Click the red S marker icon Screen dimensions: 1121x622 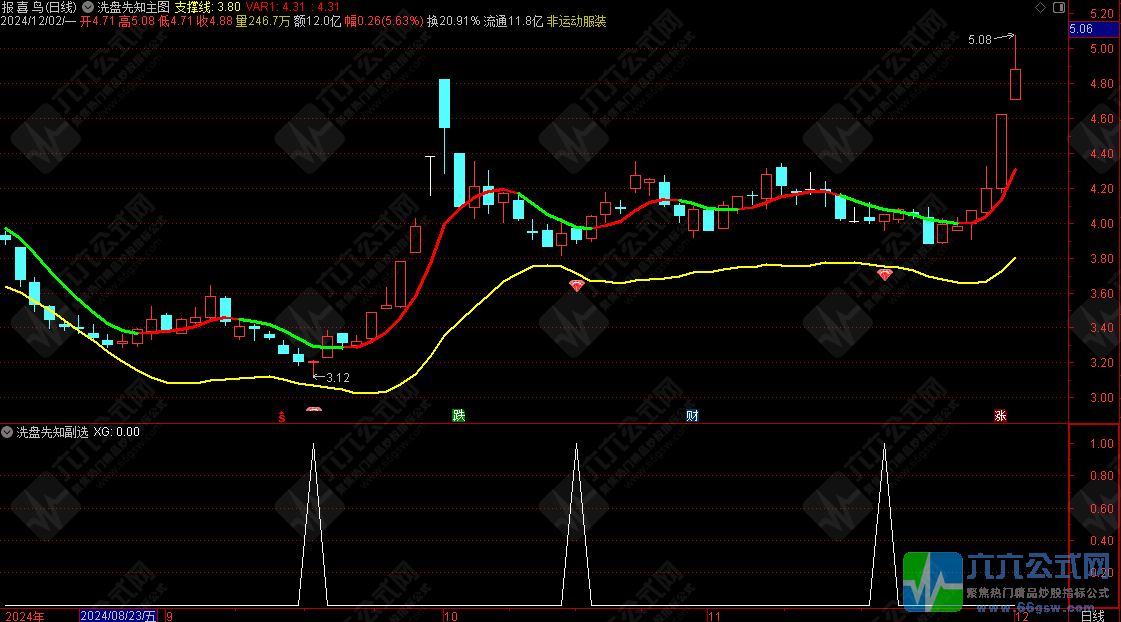[283, 415]
